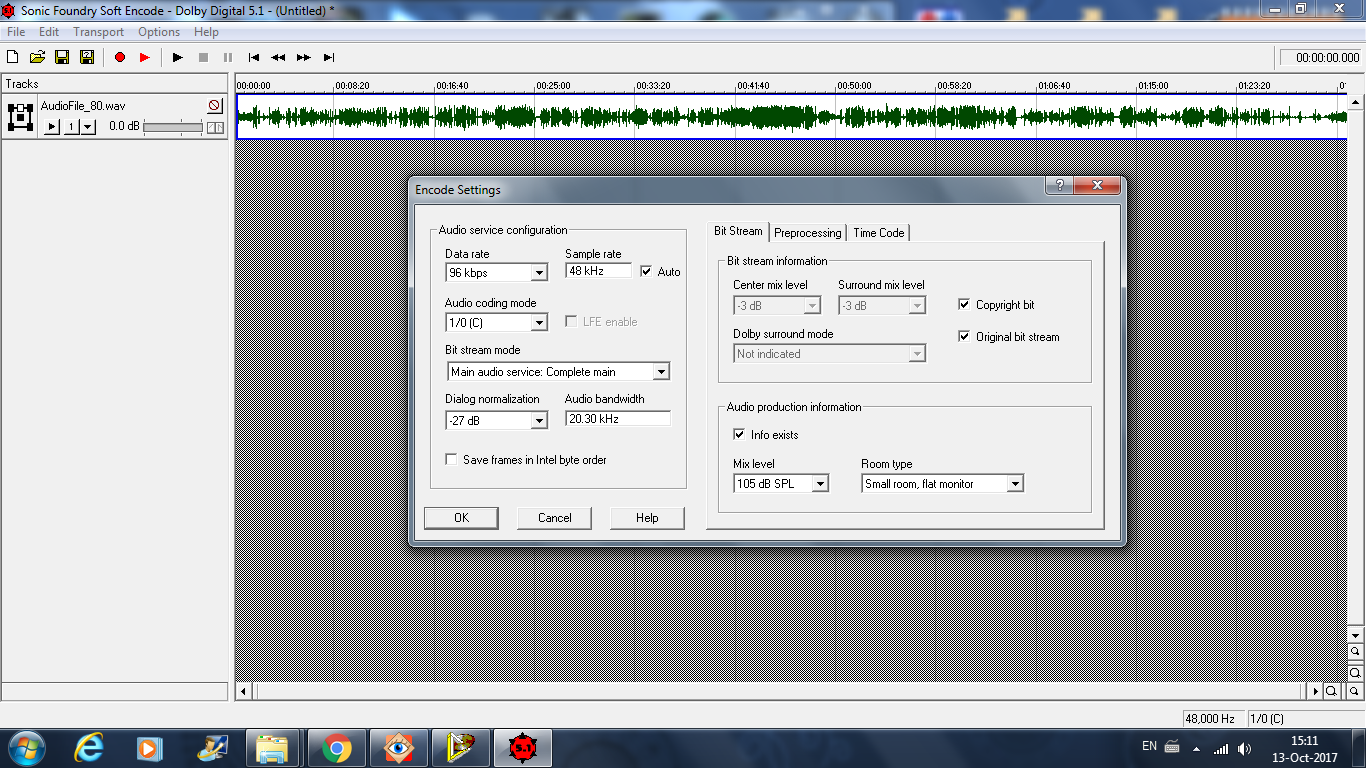
Task: Open the Data rate 96 kbps dropdown
Action: click(539, 273)
